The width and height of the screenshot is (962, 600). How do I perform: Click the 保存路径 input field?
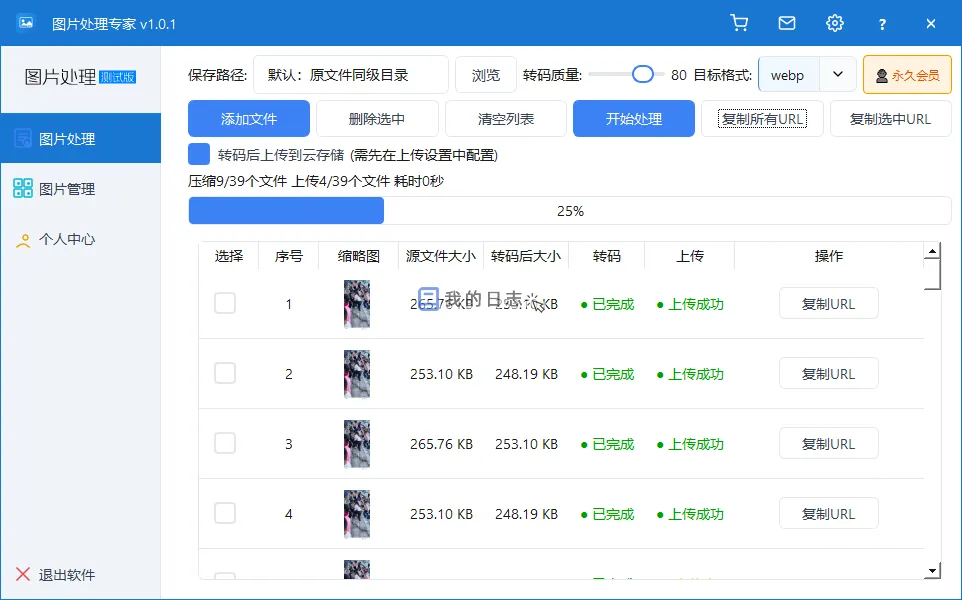(x=351, y=75)
